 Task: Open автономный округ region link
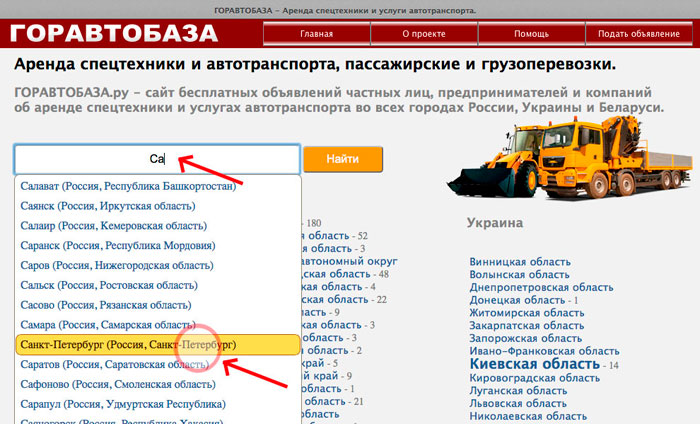350,261
